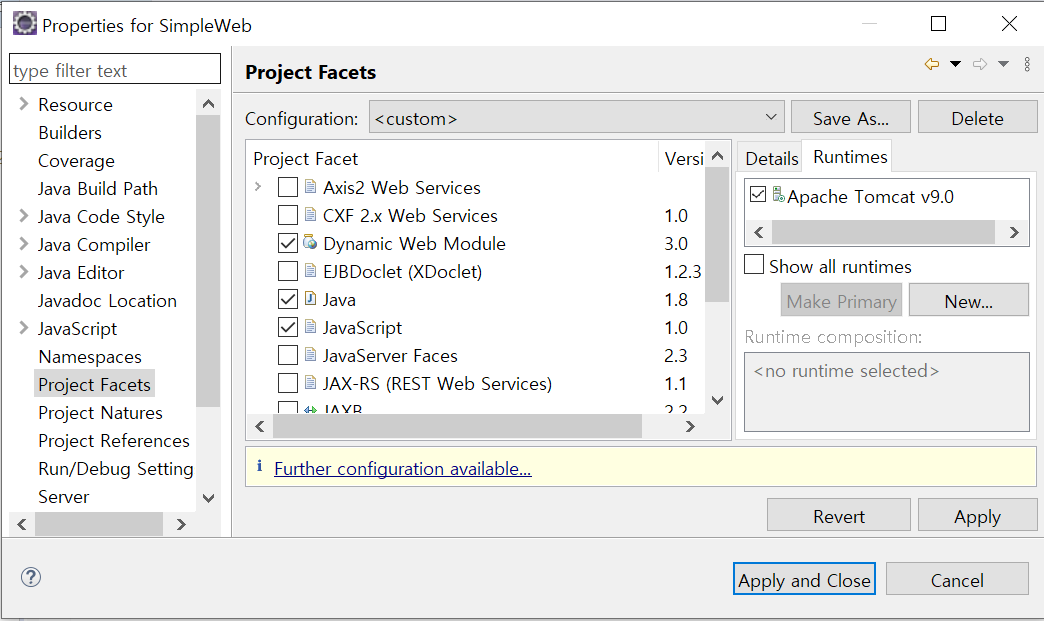This screenshot has width=1044, height=621.
Task: Click the facet list vertical scrollbar thumb
Action: click(717, 234)
